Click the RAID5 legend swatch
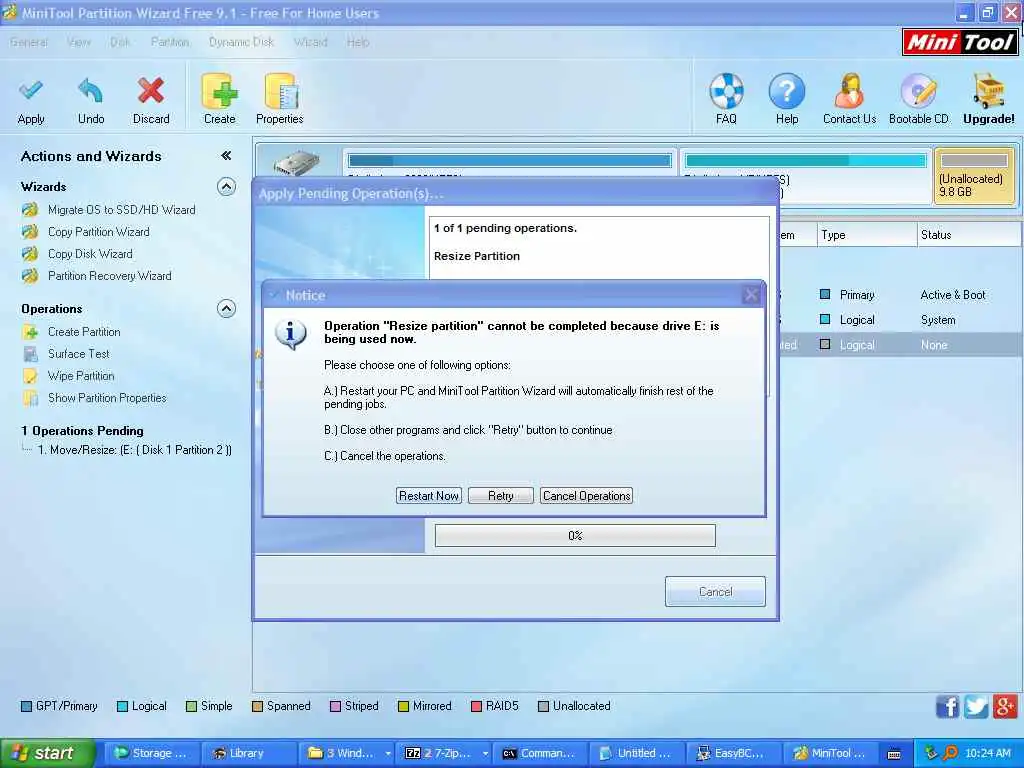 476,707
